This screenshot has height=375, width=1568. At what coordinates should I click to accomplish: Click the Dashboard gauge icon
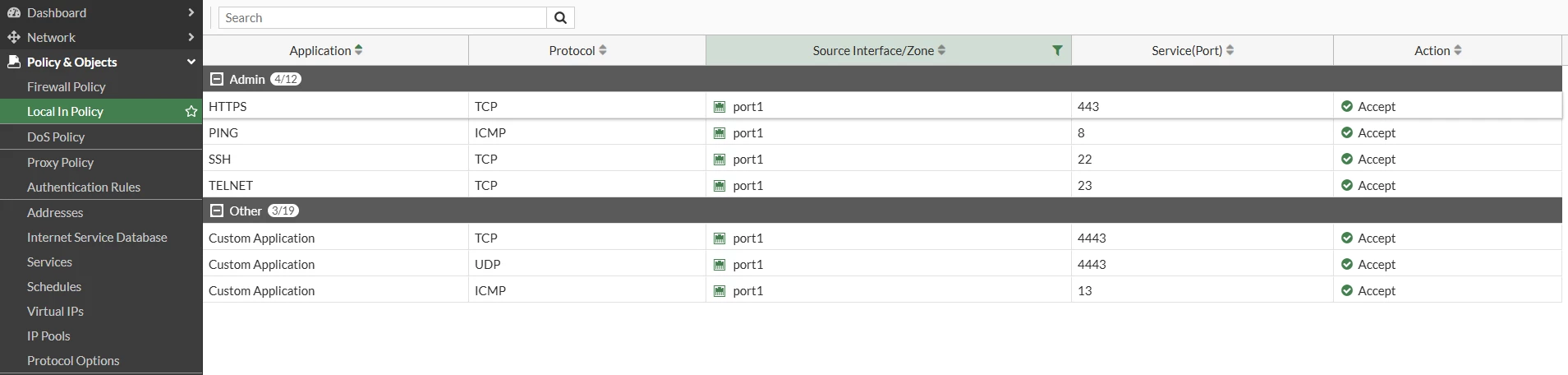13,12
